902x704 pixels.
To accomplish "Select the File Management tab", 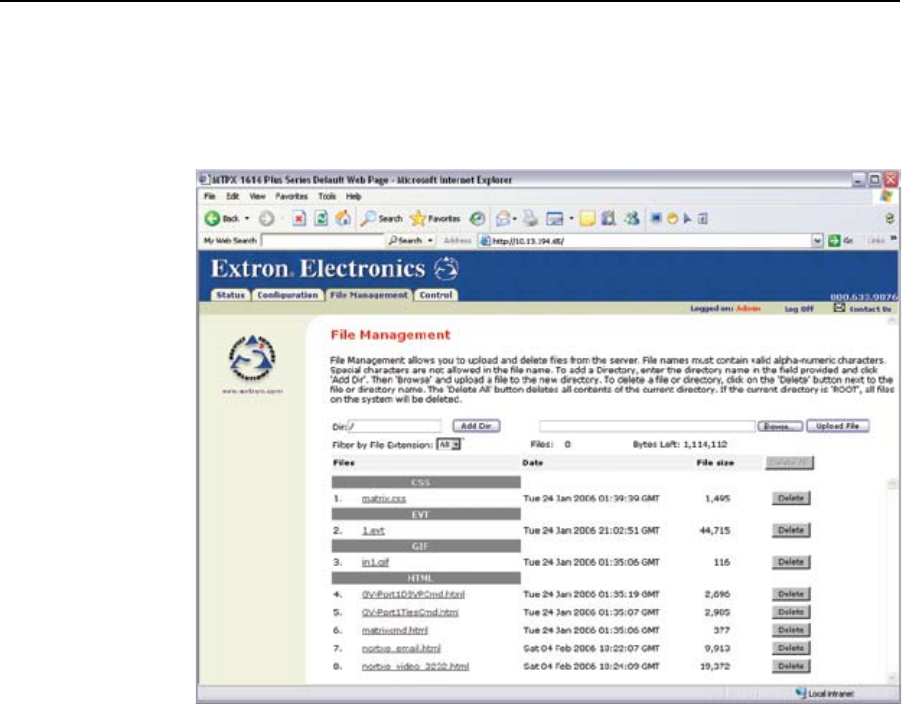I will [x=369, y=295].
